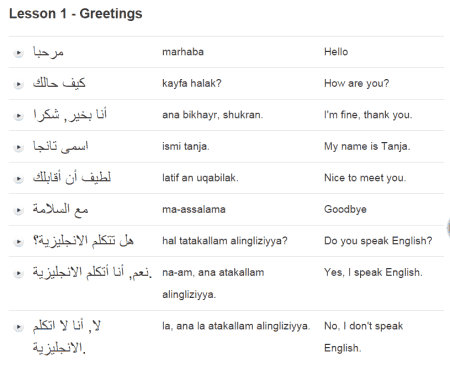Screen dimensions: 450x367
Task: Play audio for marhaba (Hello)
Action: pos(19,53)
